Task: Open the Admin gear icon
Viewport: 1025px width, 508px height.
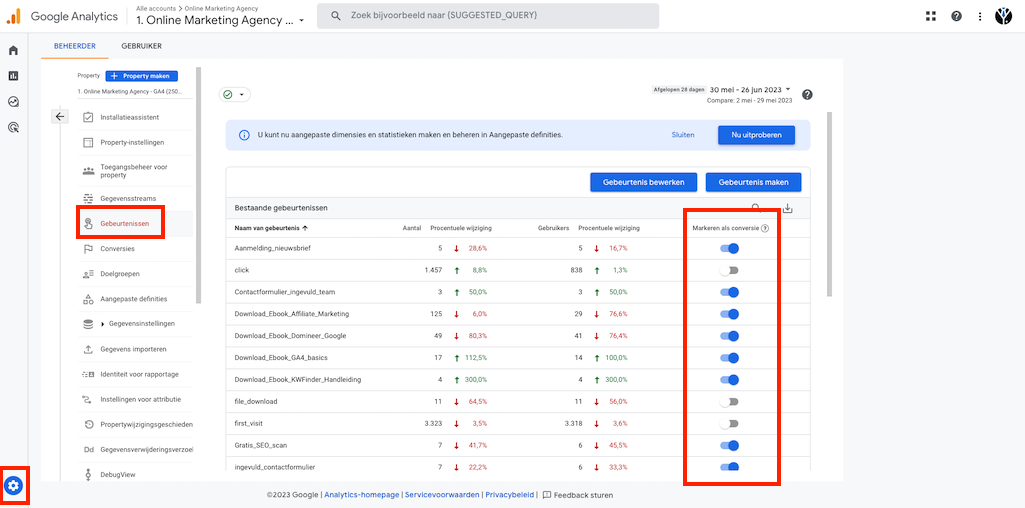Action: (x=13, y=486)
